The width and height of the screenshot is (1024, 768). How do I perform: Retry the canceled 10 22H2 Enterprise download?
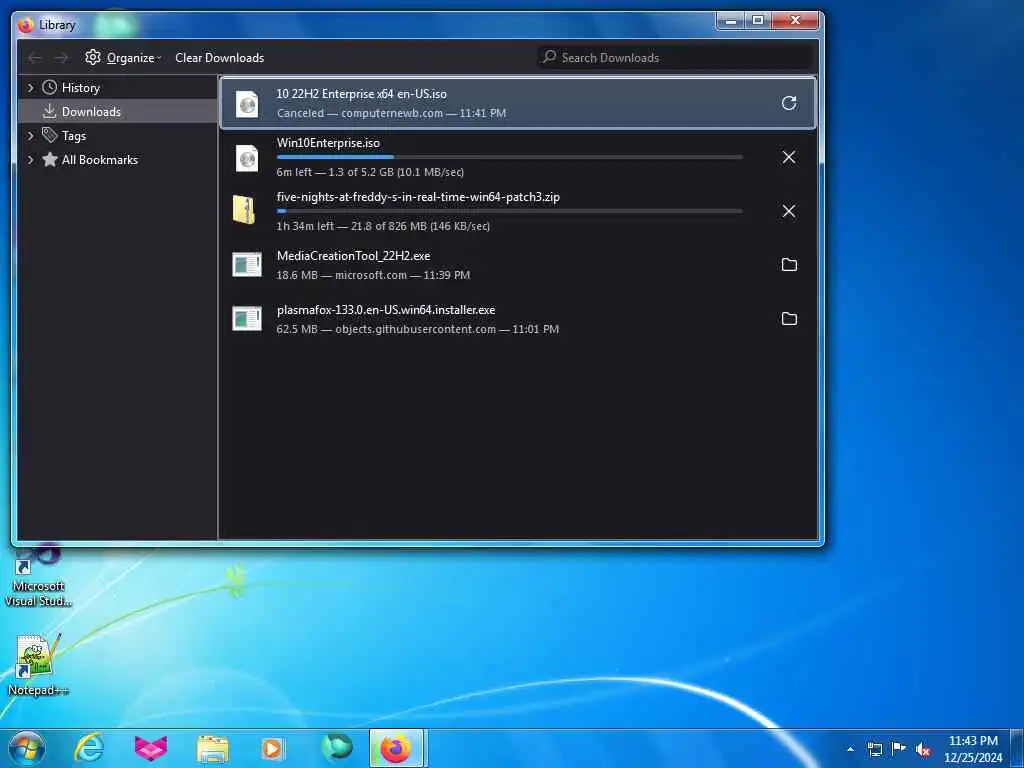pyautogui.click(x=789, y=103)
